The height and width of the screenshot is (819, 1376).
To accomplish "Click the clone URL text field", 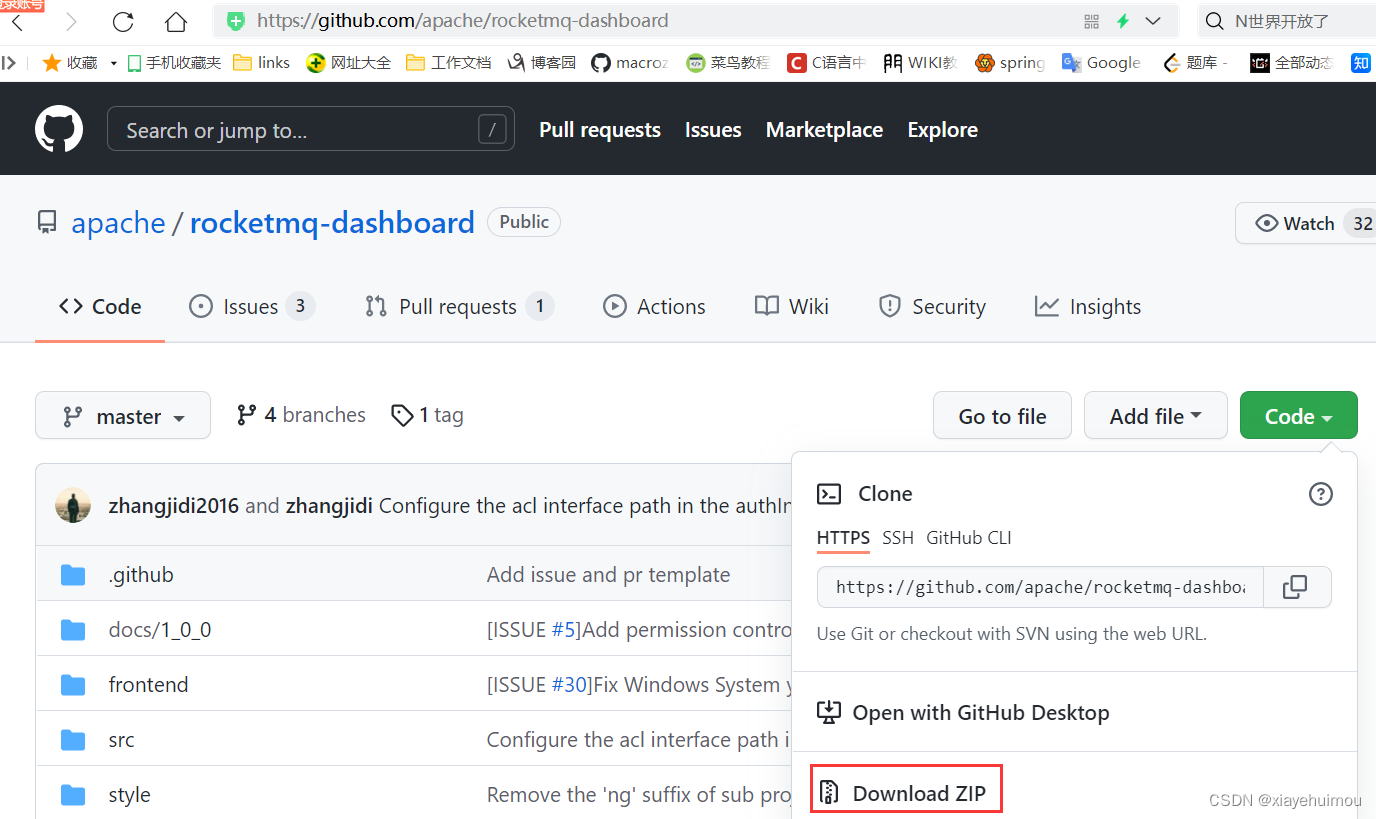I will [x=1040, y=587].
